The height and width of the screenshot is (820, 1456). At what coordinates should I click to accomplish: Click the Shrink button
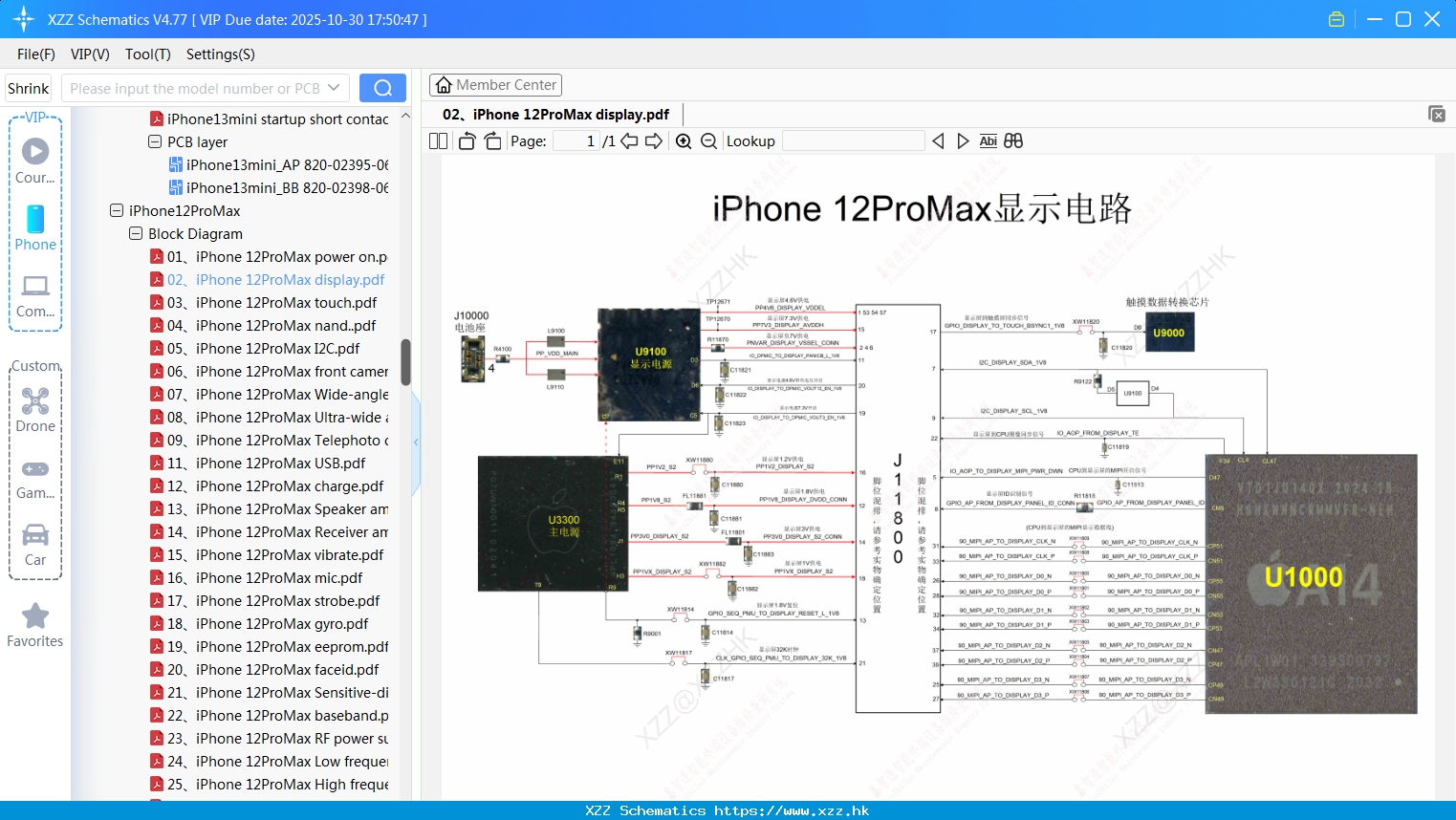click(29, 88)
